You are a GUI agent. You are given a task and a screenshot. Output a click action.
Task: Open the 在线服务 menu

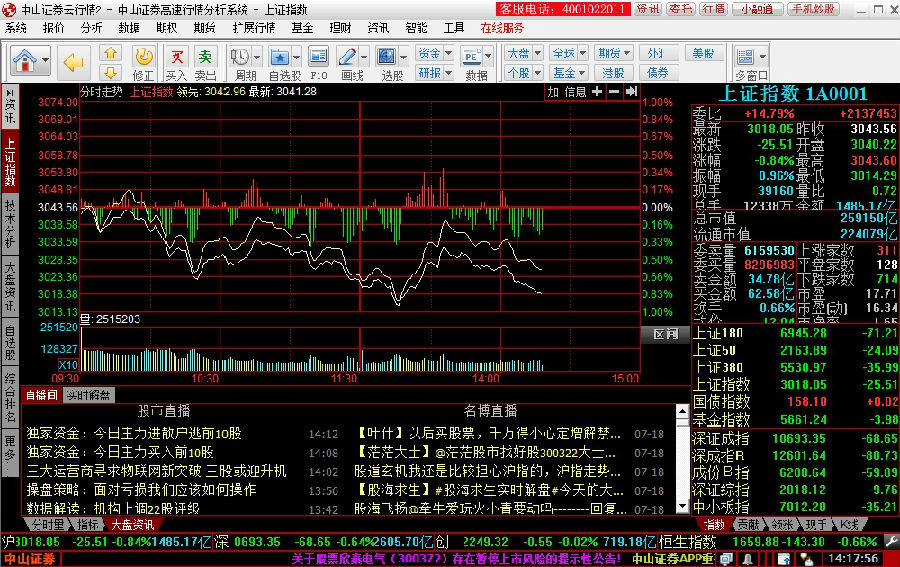tap(502, 28)
